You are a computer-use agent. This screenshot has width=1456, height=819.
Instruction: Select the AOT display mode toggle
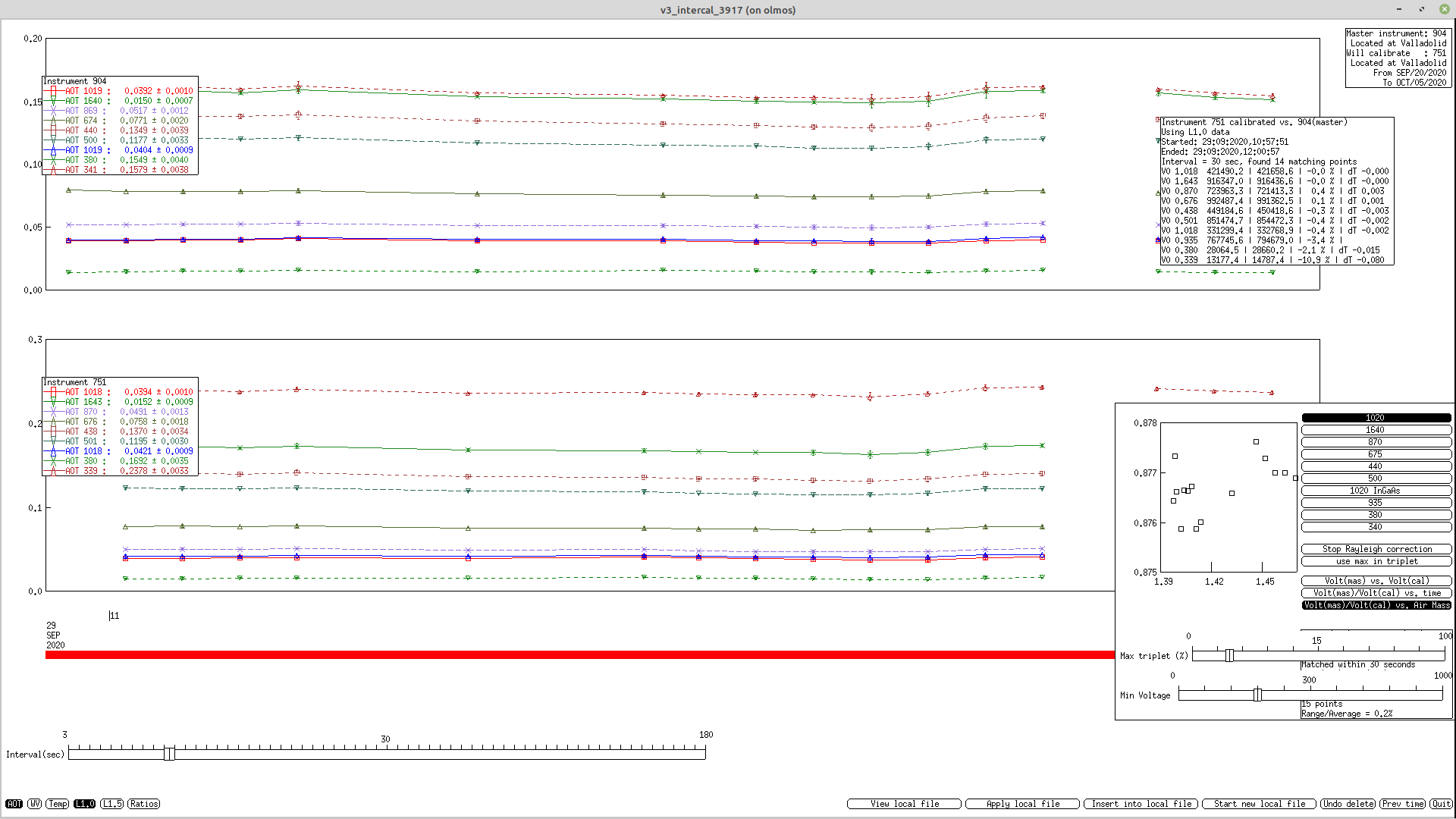click(14, 804)
